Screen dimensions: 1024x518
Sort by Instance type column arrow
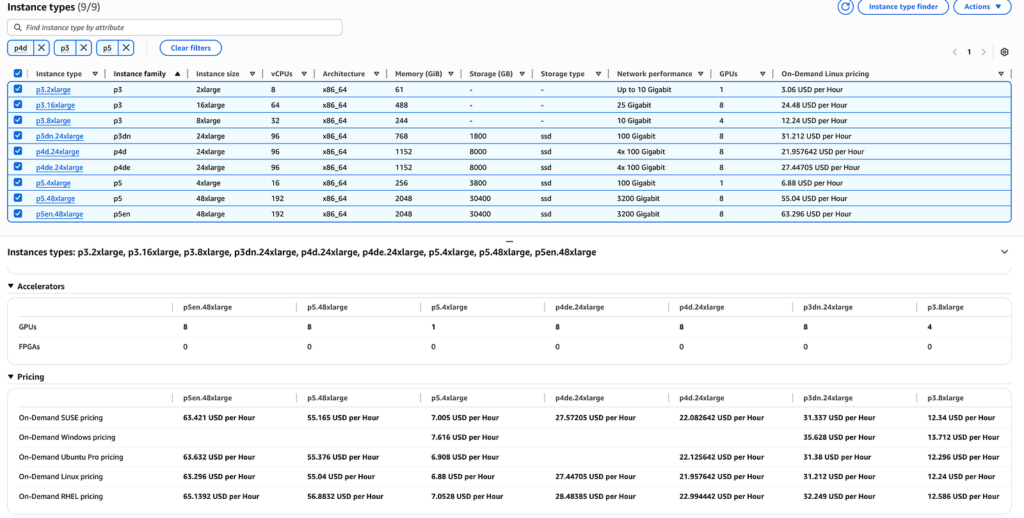click(x=95, y=74)
